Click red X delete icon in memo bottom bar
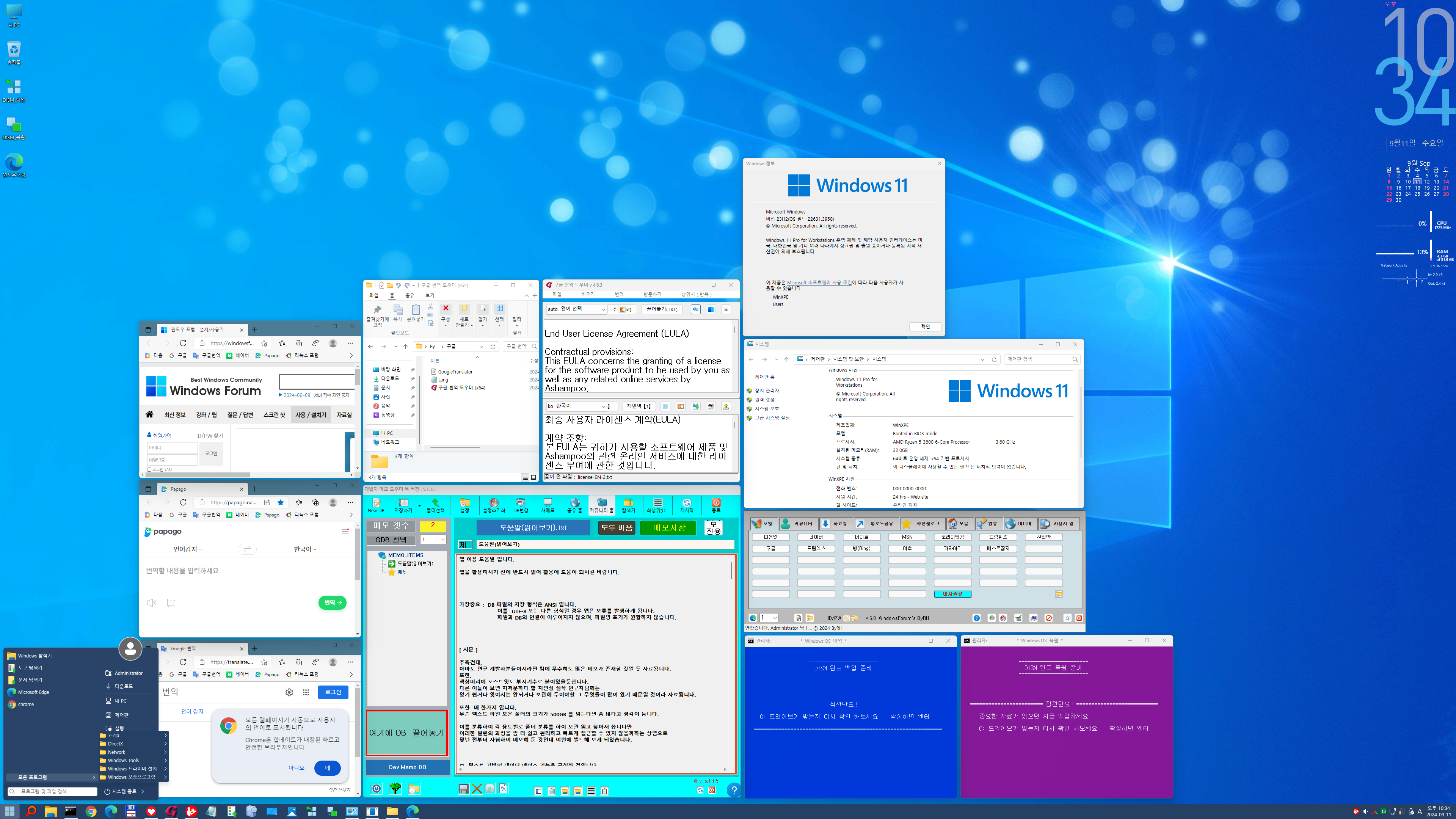The image size is (1456, 819). (477, 789)
